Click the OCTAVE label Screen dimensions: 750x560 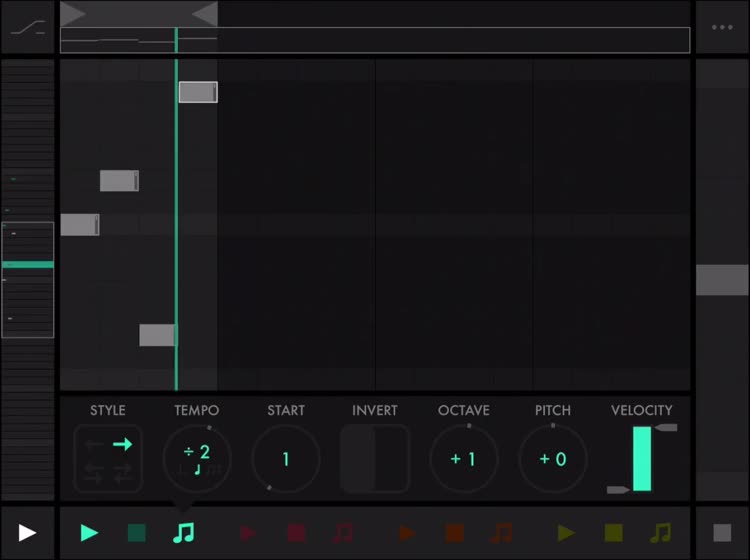(x=463, y=410)
